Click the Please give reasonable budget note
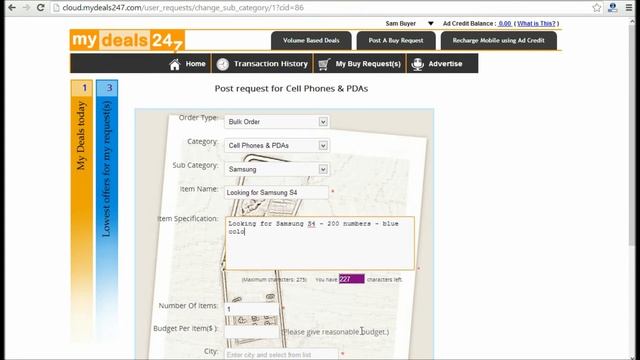 [x=336, y=332]
